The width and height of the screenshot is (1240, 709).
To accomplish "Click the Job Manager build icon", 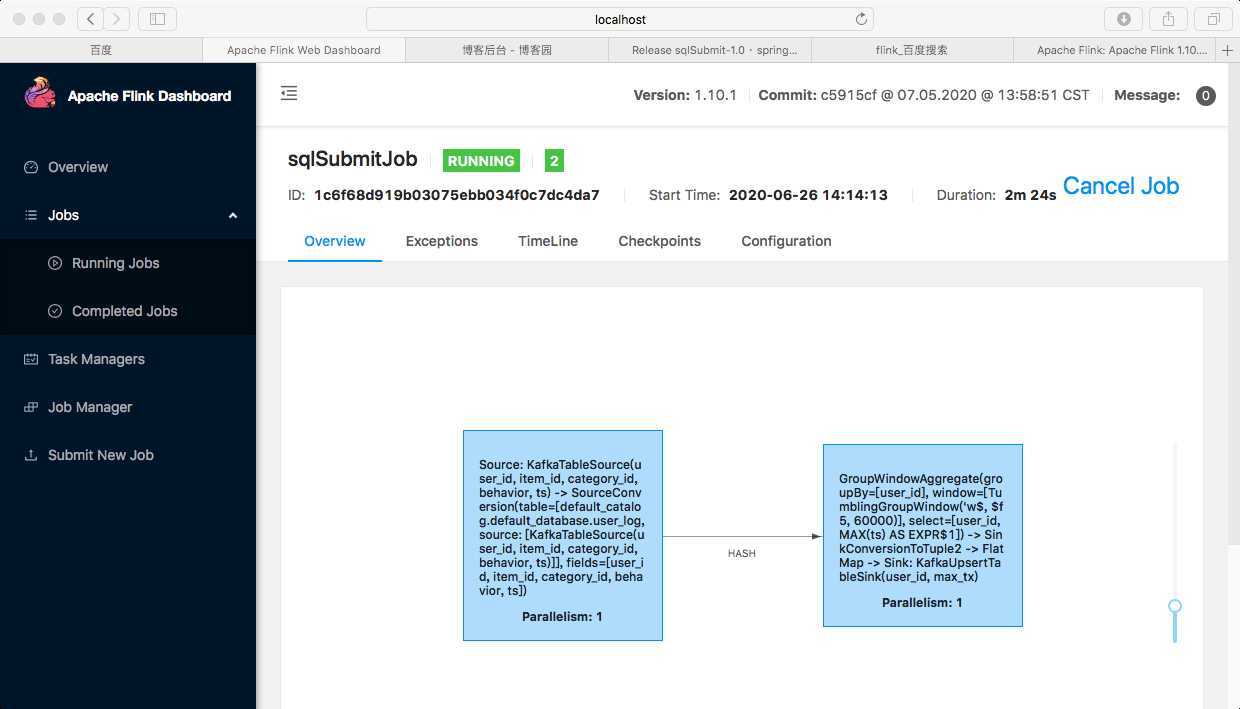I will [x=31, y=407].
